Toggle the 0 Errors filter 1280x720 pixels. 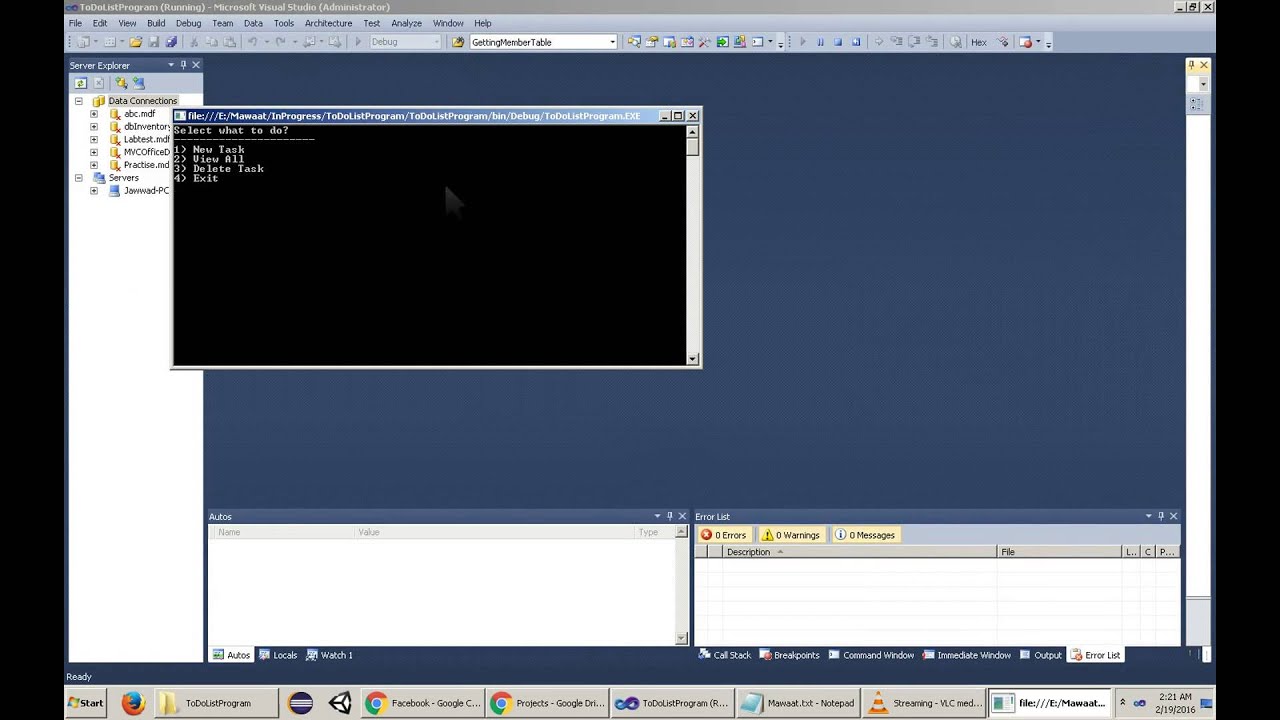(724, 535)
